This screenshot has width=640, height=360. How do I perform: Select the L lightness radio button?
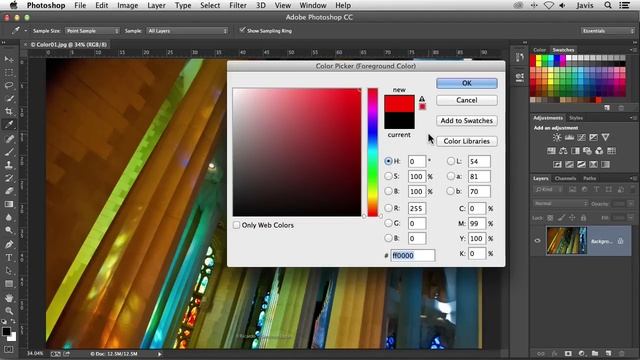(x=450, y=161)
